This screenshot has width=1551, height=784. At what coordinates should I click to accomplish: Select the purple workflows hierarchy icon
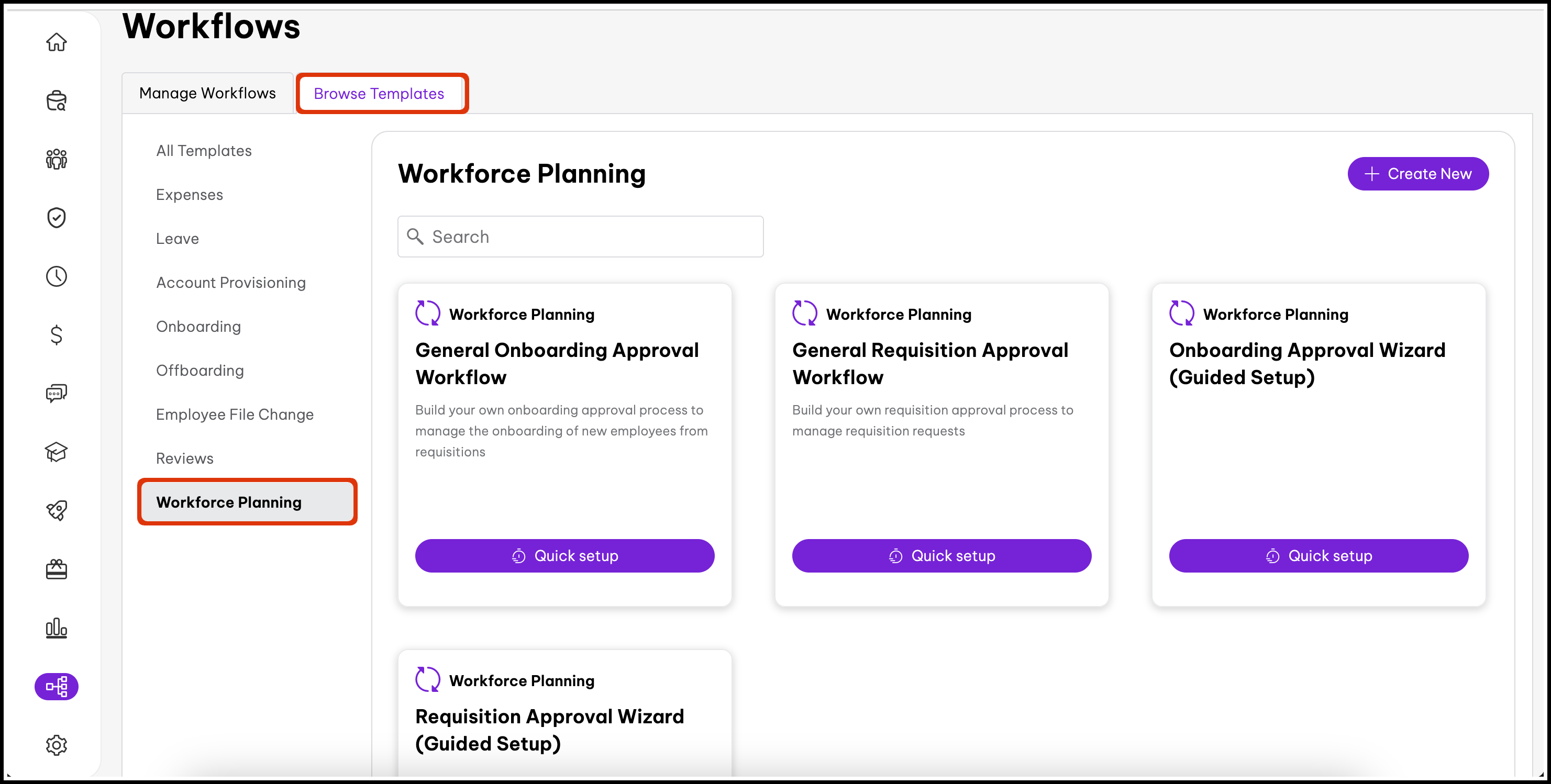[56, 686]
